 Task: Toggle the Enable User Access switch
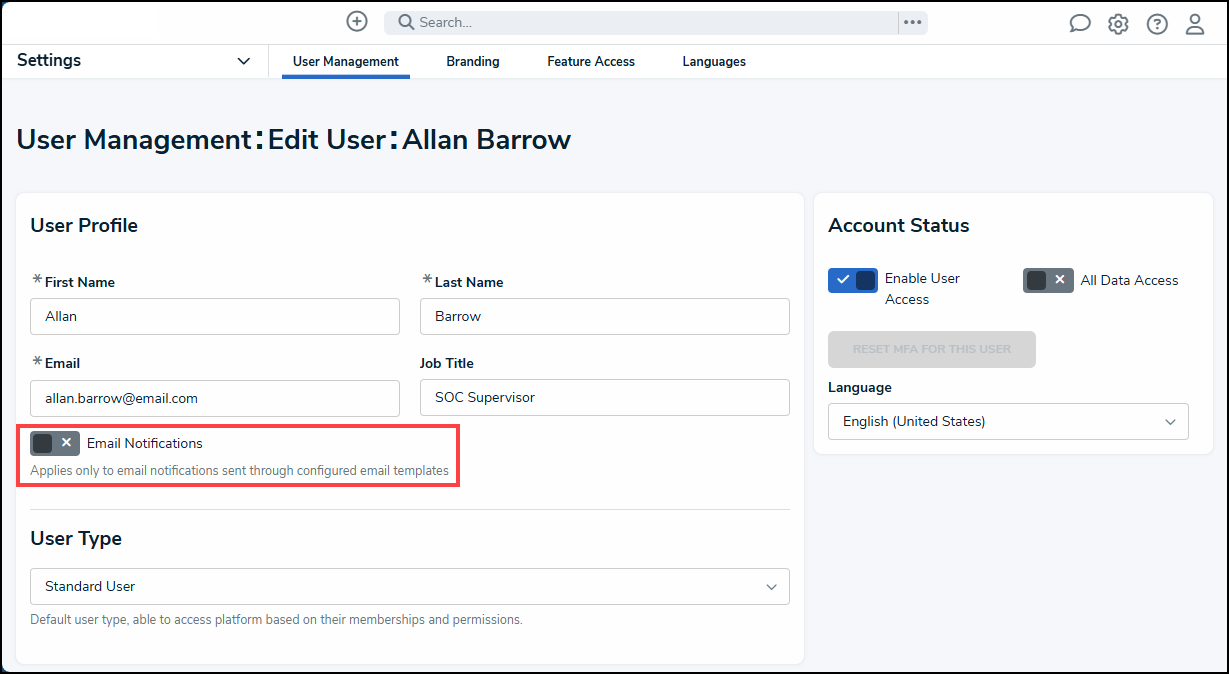[x=853, y=280]
